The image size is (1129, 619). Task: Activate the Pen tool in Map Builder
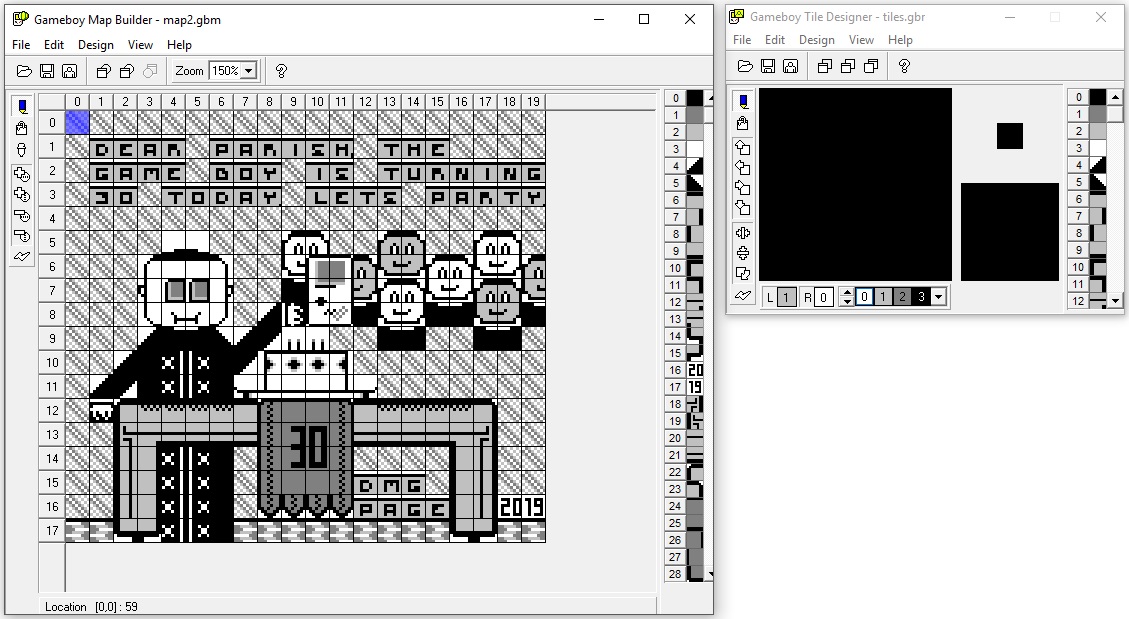(x=22, y=106)
